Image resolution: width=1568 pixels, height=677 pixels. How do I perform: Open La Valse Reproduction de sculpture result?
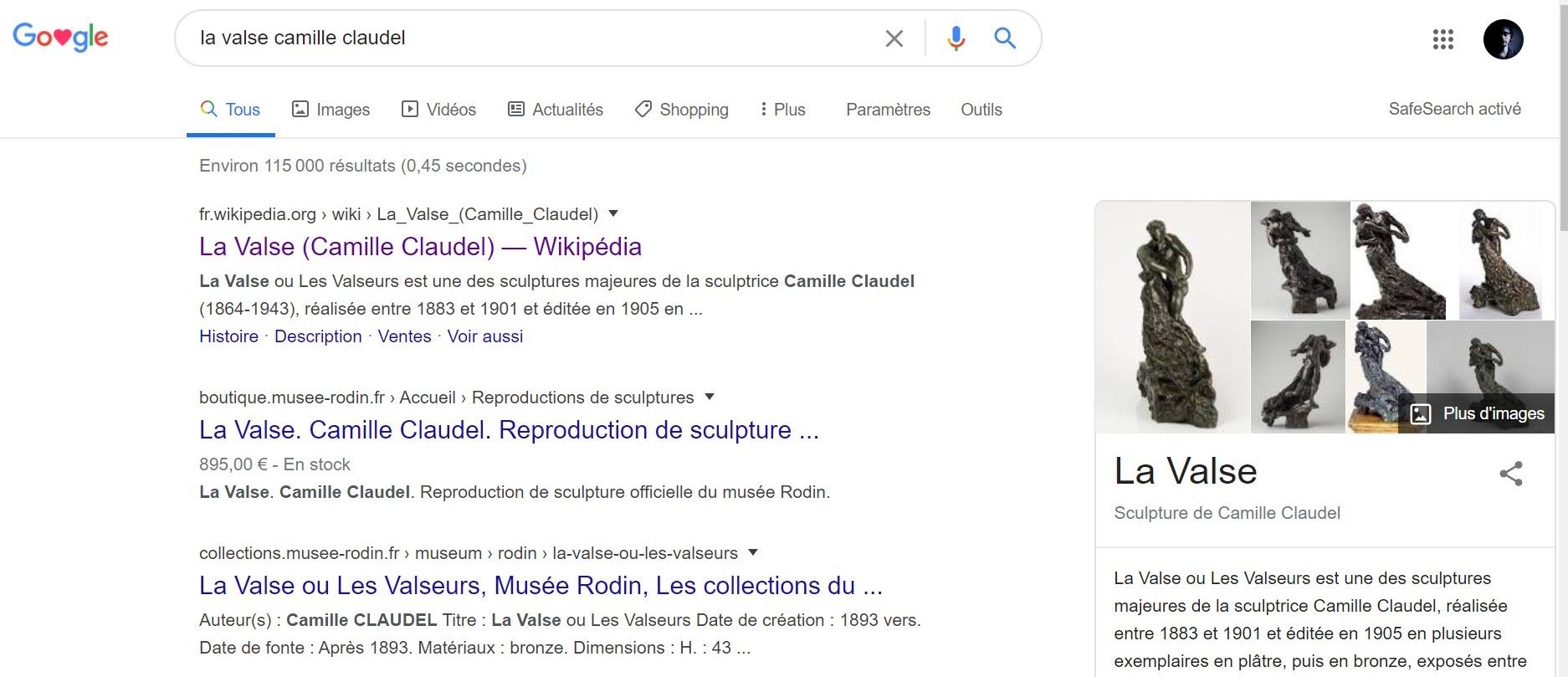[x=509, y=430]
